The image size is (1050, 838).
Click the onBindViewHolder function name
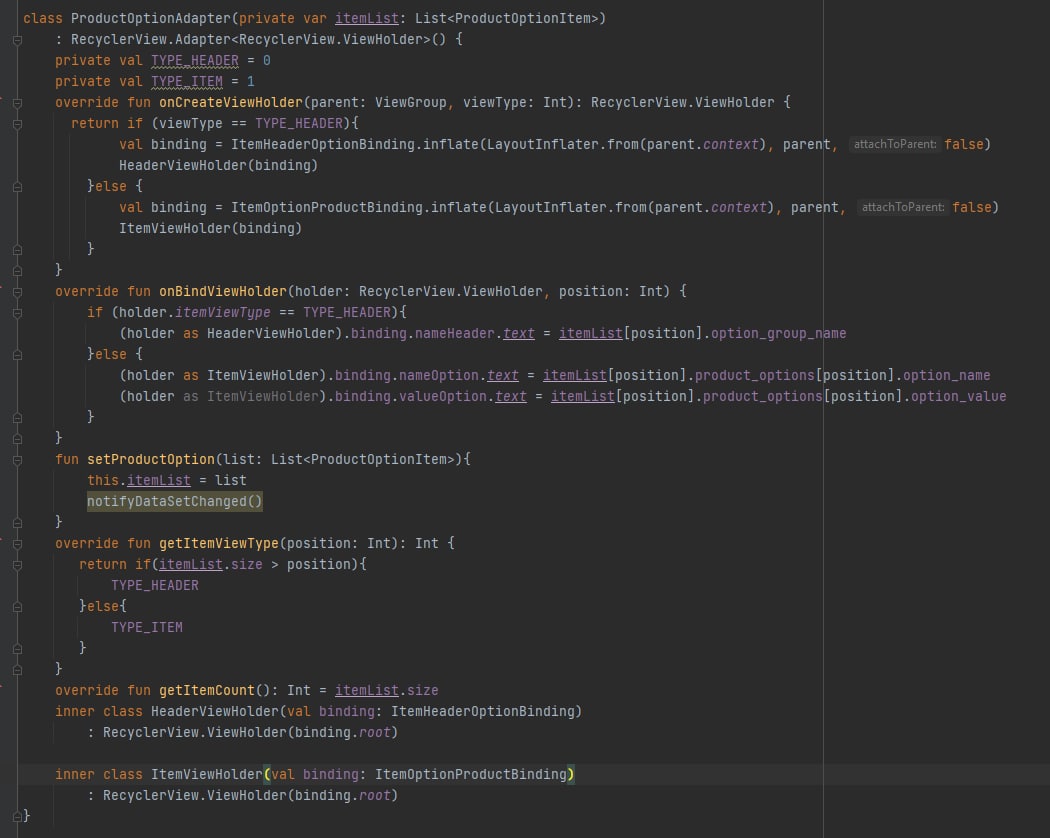tap(223, 291)
